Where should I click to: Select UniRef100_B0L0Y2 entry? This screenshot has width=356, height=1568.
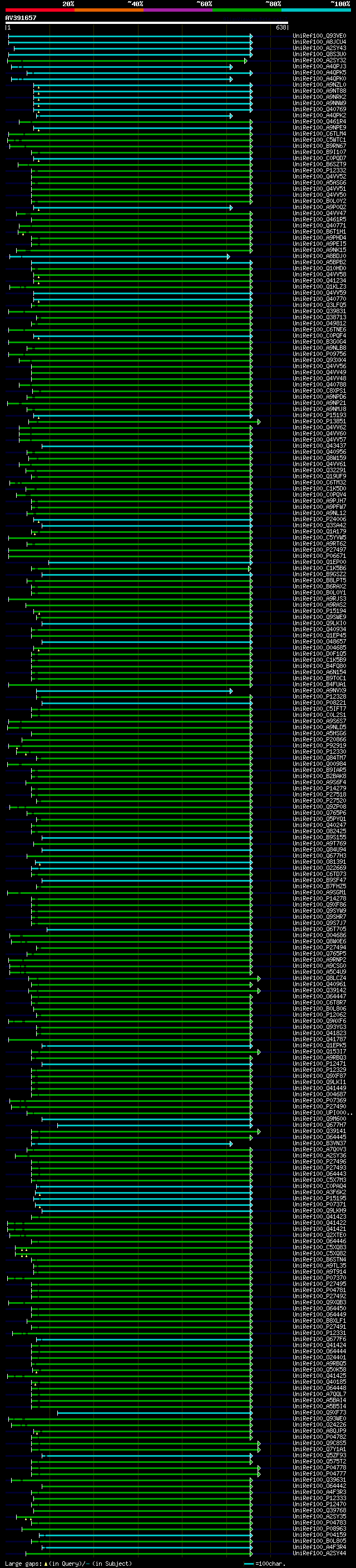[x=319, y=201]
